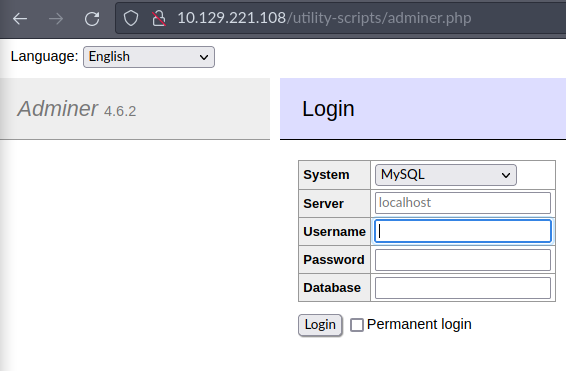The height and width of the screenshot is (371, 566).
Task: Click the browser Back arrow
Action: pos(20,18)
